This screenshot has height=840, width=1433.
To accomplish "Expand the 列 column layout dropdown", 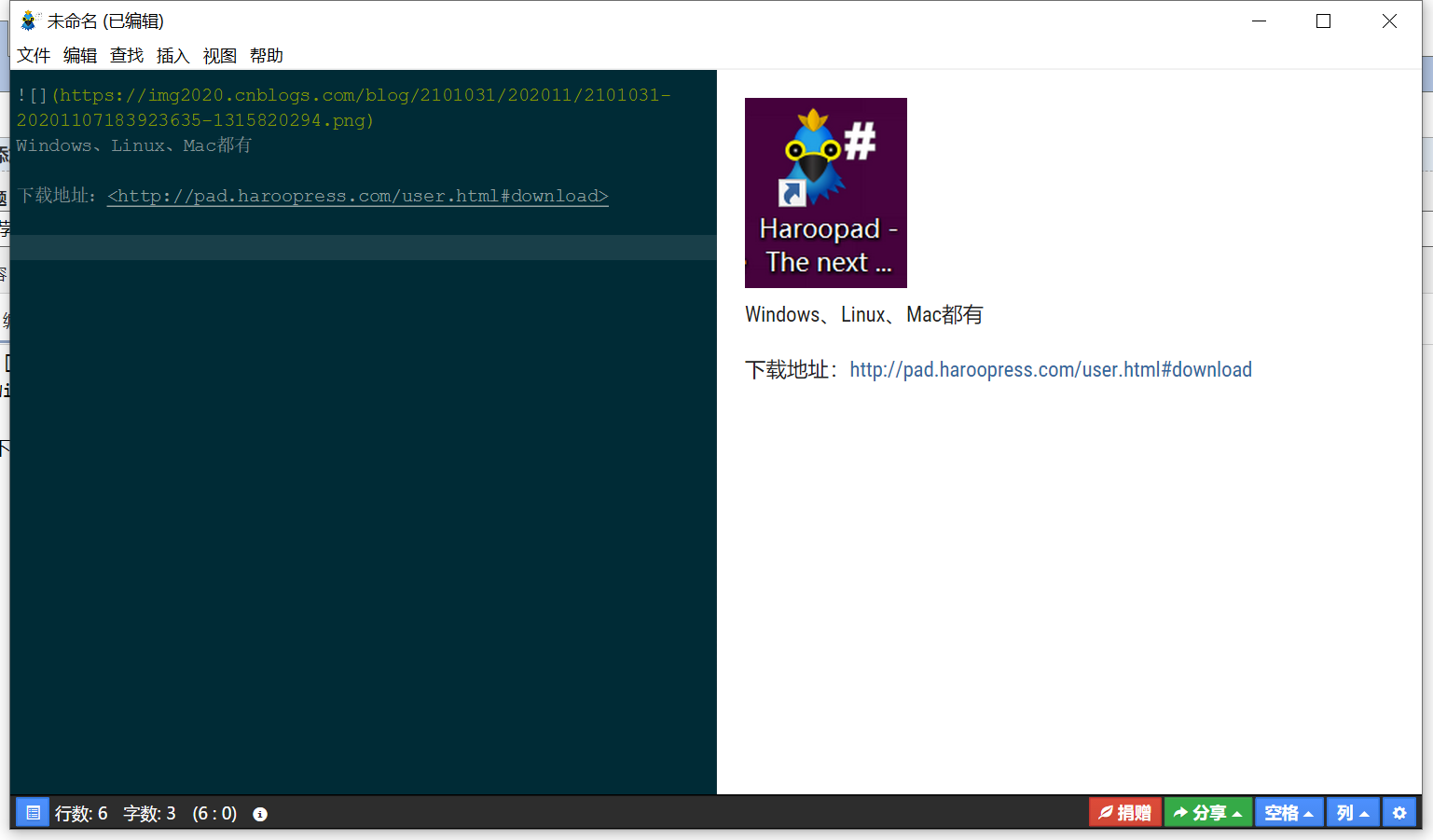I will [1353, 813].
